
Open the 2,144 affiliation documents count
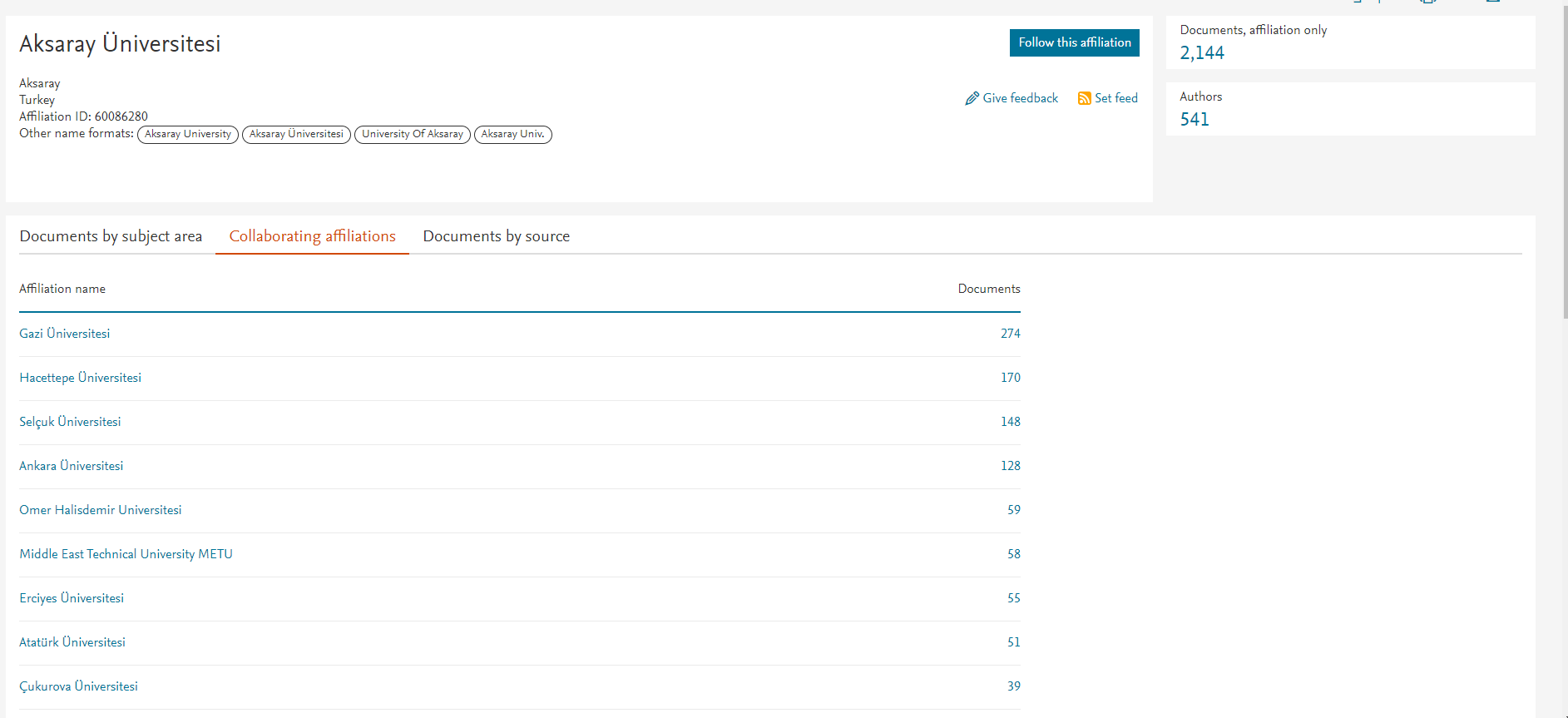pos(1201,53)
